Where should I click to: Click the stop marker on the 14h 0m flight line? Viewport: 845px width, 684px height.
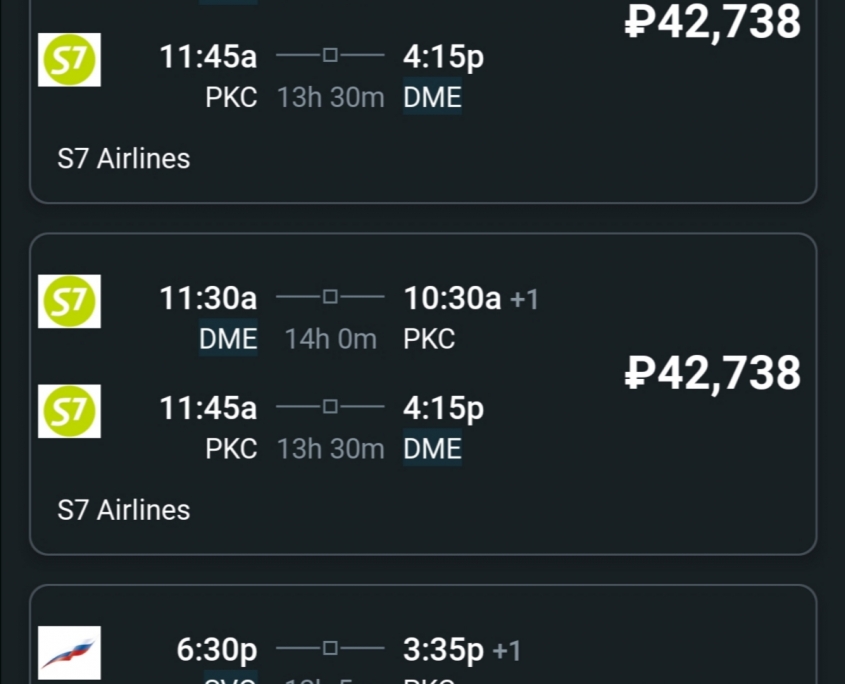(x=330, y=296)
